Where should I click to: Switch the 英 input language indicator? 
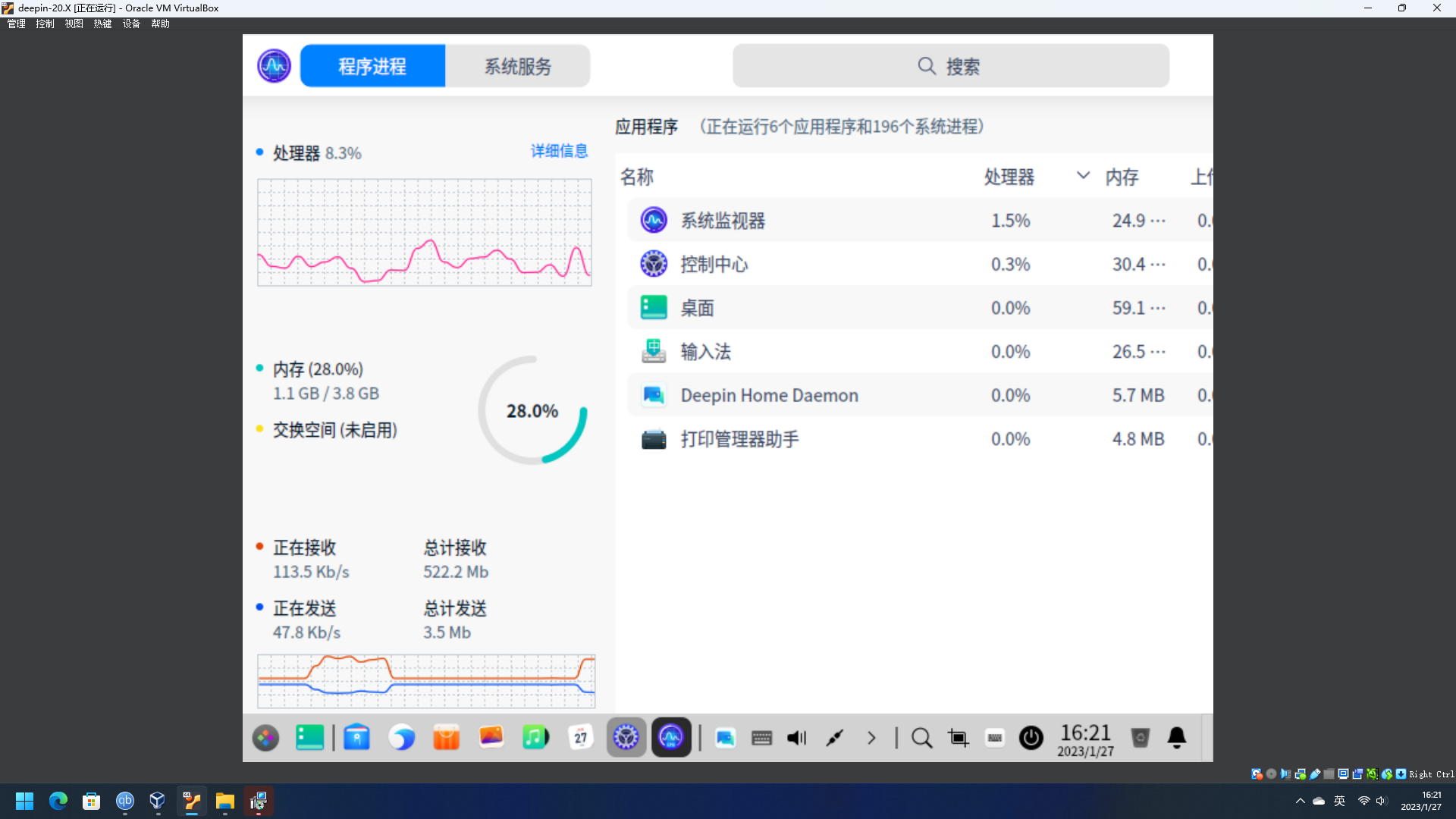[x=1338, y=800]
